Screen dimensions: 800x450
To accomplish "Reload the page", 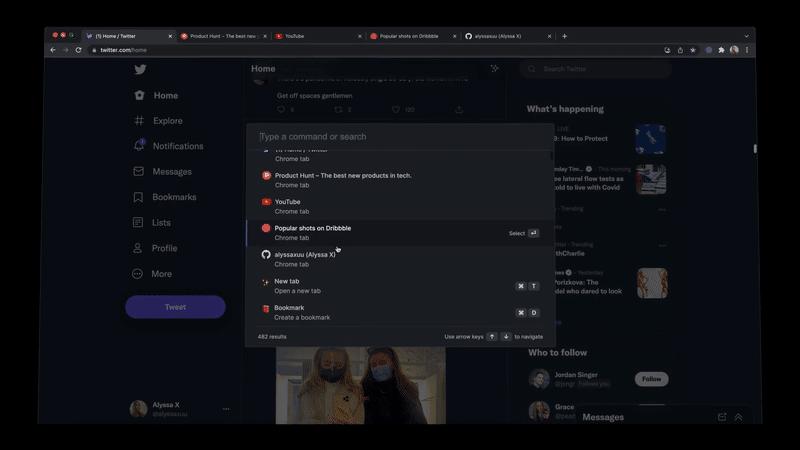I will (79, 50).
